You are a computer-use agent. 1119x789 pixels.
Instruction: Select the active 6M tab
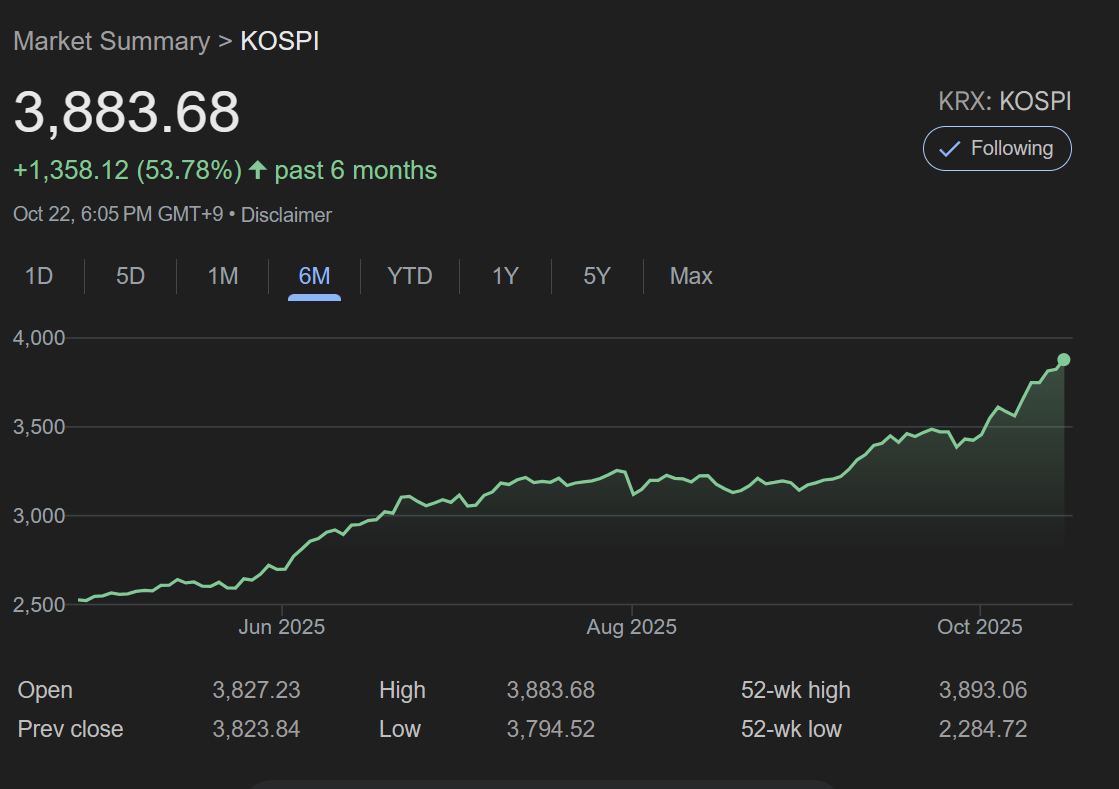point(314,276)
